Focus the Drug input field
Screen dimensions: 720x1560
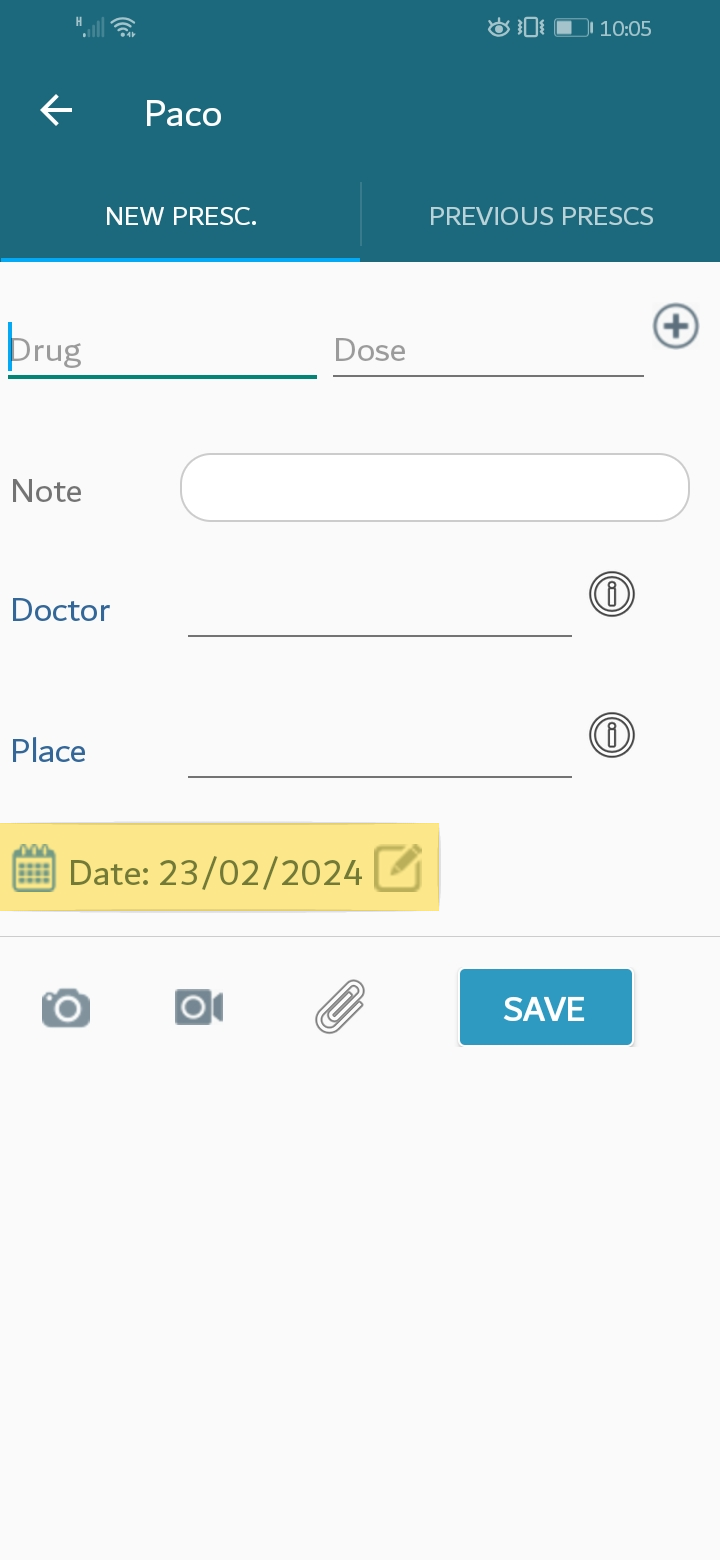pyautogui.click(x=162, y=350)
